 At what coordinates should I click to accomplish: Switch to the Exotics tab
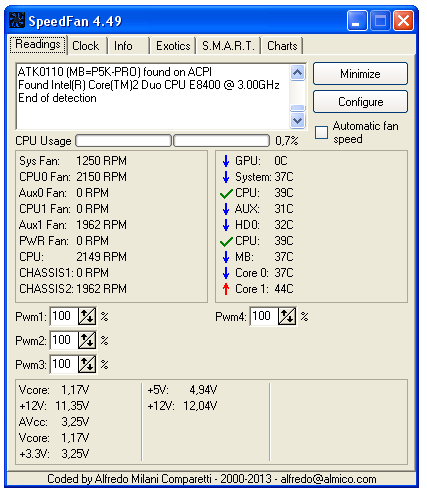(173, 46)
